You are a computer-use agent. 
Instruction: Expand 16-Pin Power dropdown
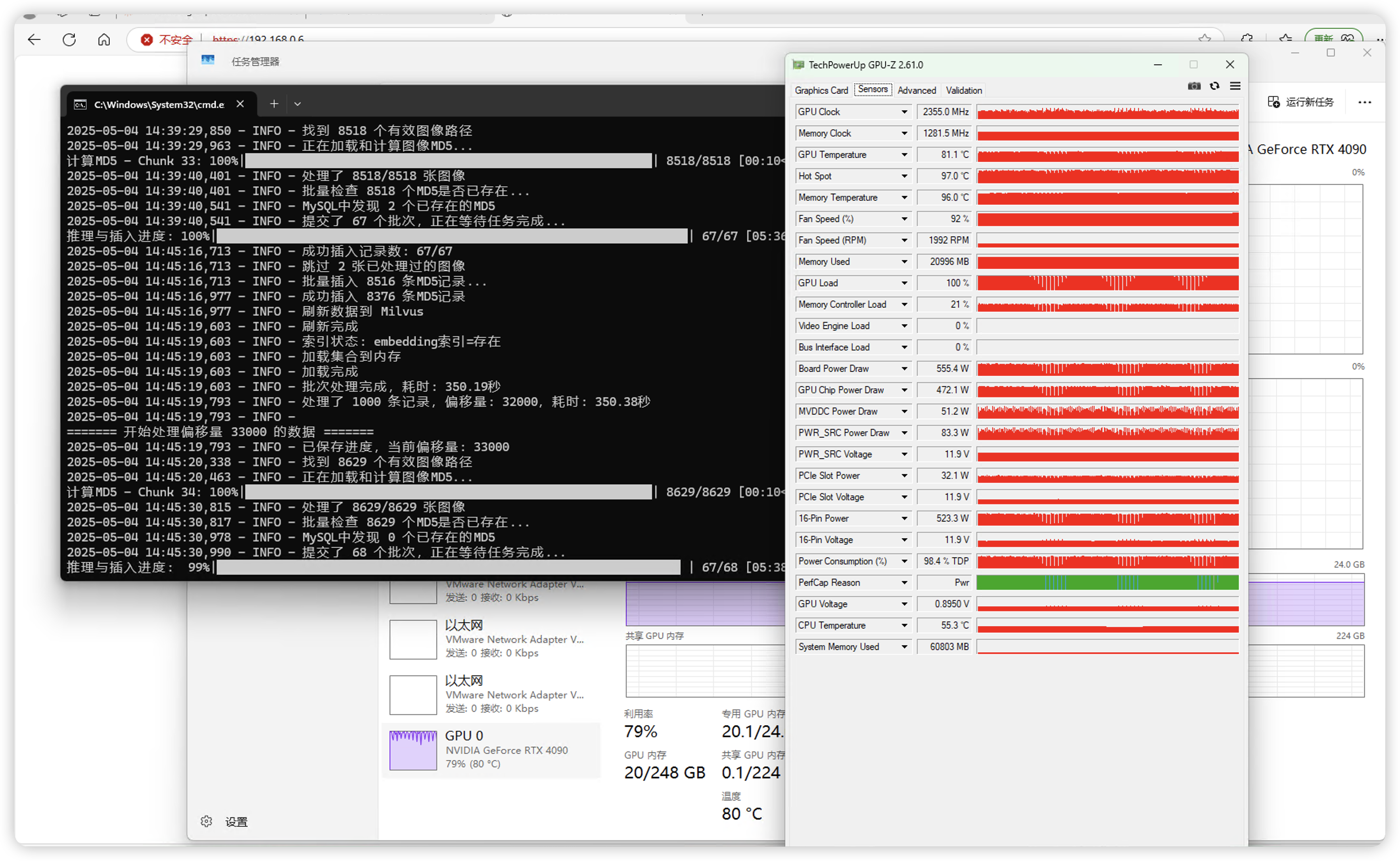(x=904, y=518)
